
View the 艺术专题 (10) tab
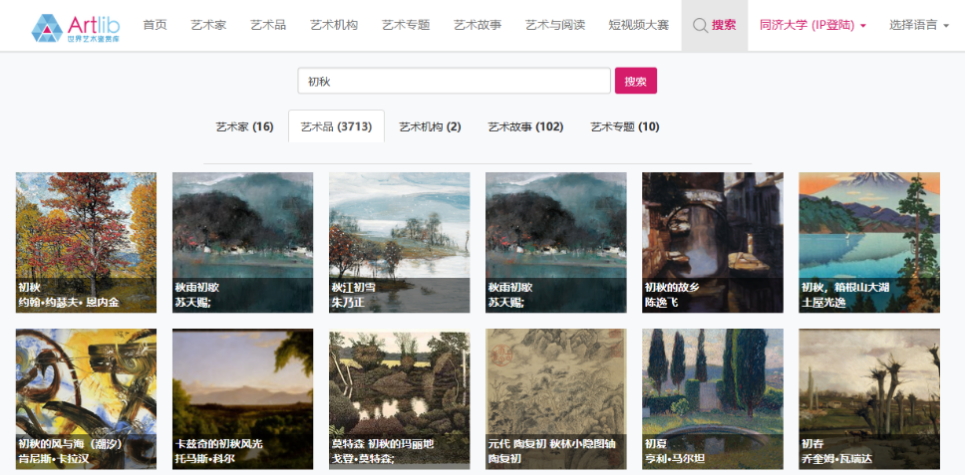click(x=624, y=127)
